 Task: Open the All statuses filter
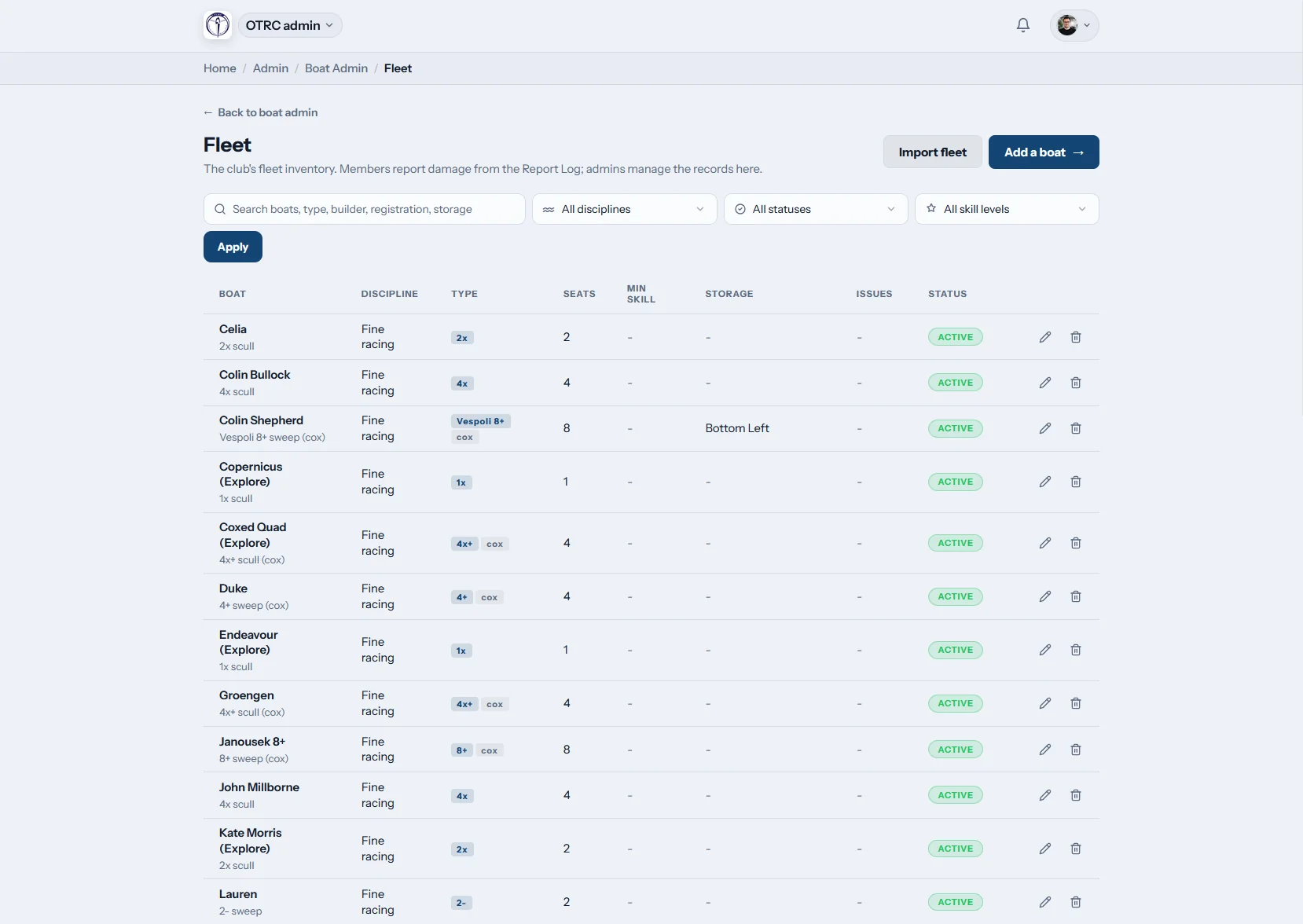[x=816, y=209]
